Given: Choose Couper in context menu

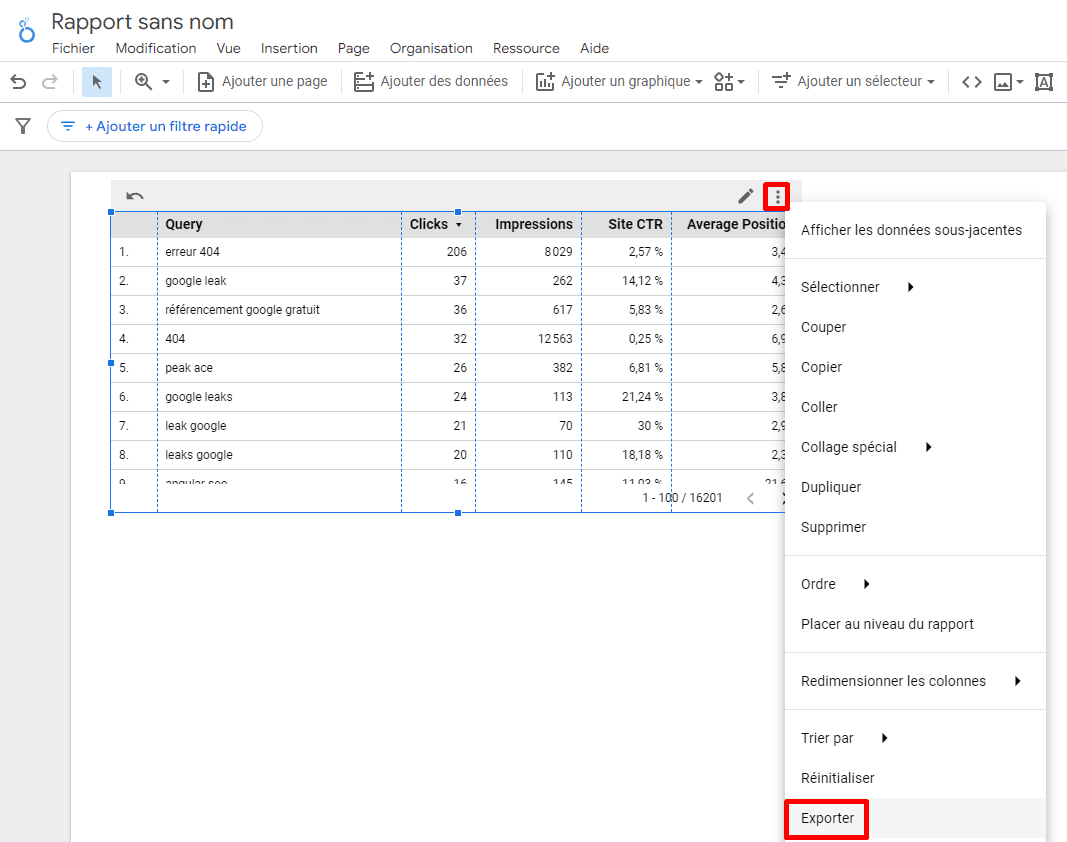Looking at the screenshot, I should pyautogui.click(x=915, y=327).
